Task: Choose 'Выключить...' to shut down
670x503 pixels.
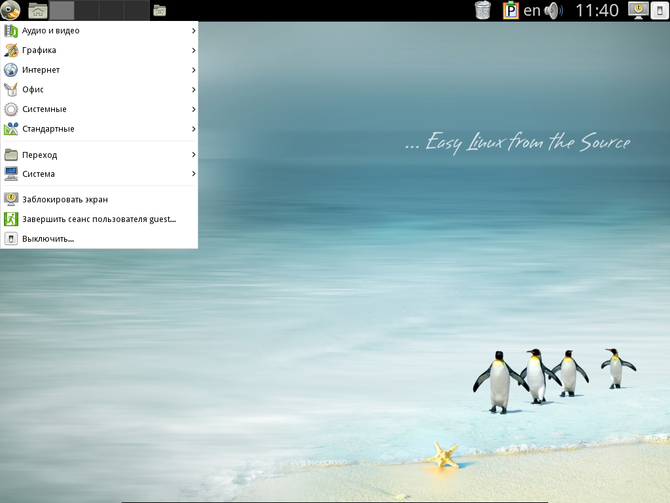Action: click(x=99, y=239)
